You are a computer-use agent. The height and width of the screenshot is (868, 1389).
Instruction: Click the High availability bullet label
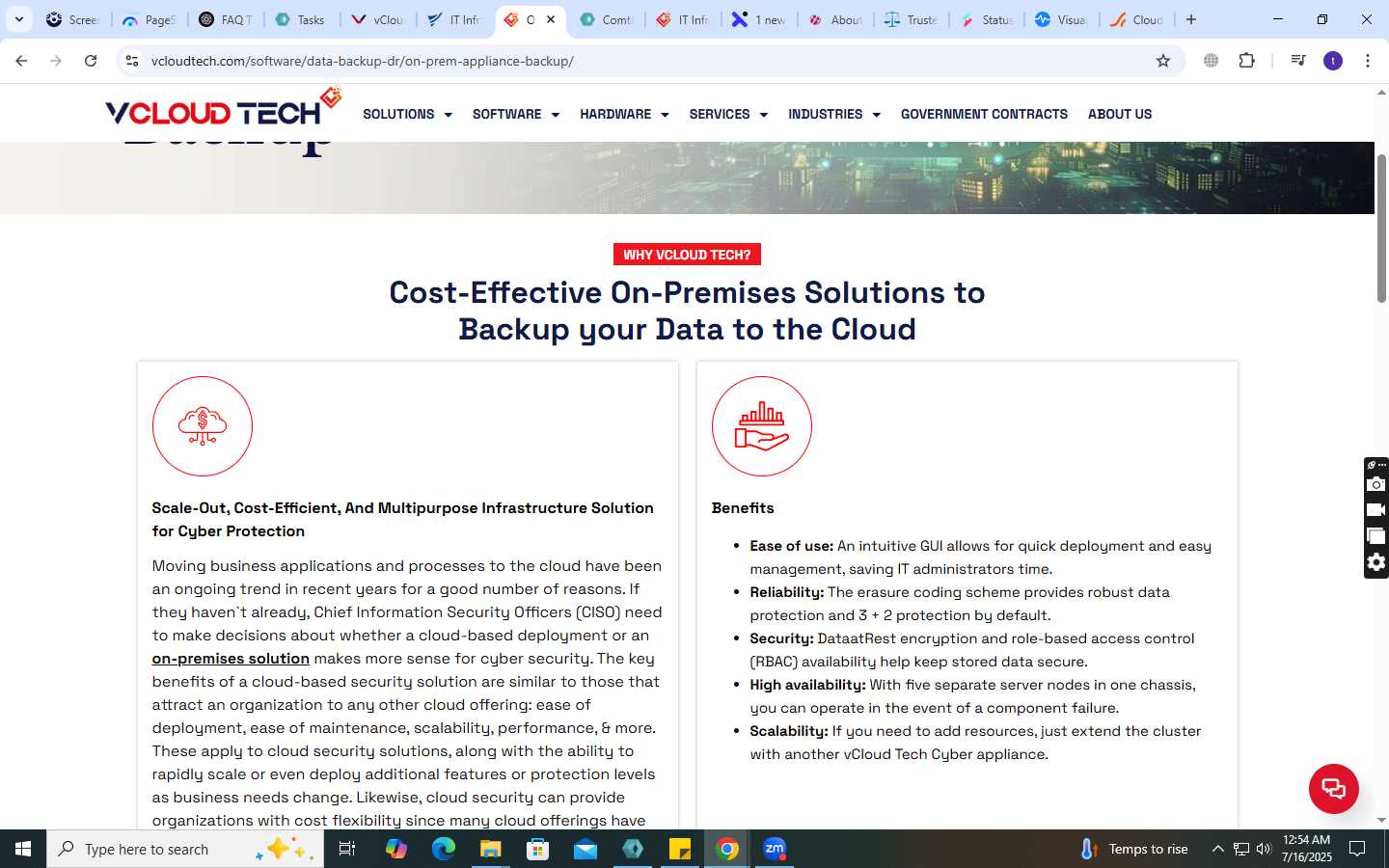808,685
